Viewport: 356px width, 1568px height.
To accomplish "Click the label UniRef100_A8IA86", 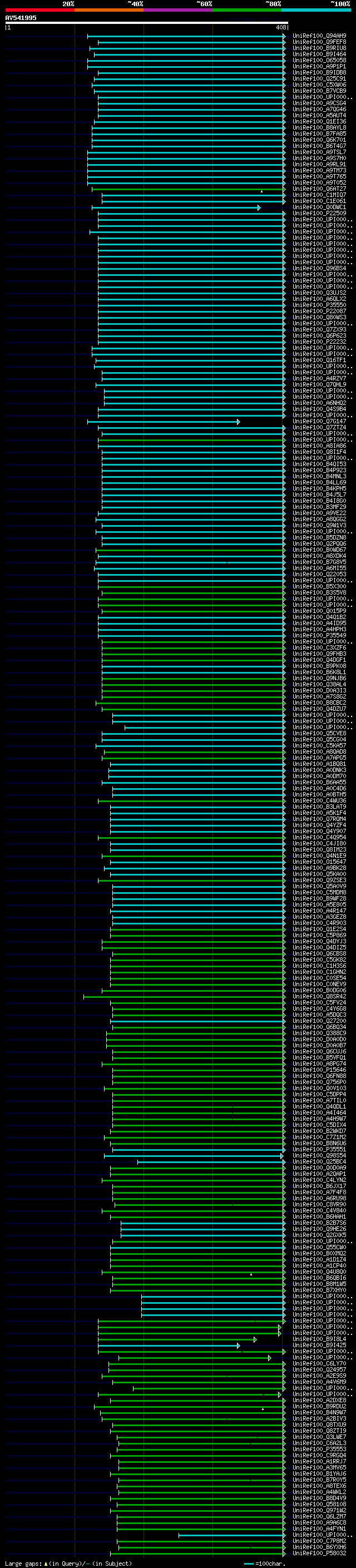I will coord(319,446).
